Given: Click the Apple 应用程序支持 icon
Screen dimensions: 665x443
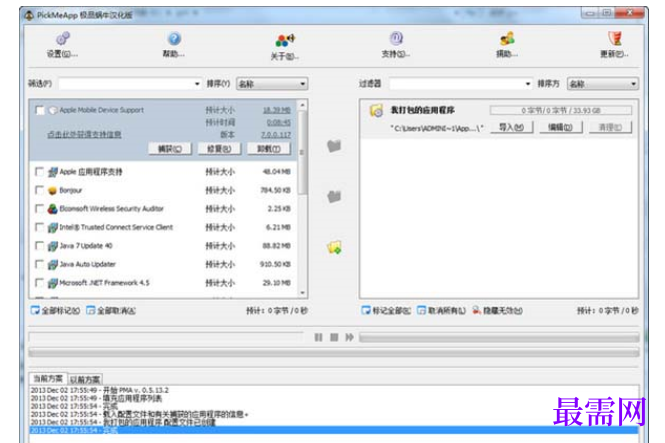Looking at the screenshot, I should tap(53, 172).
